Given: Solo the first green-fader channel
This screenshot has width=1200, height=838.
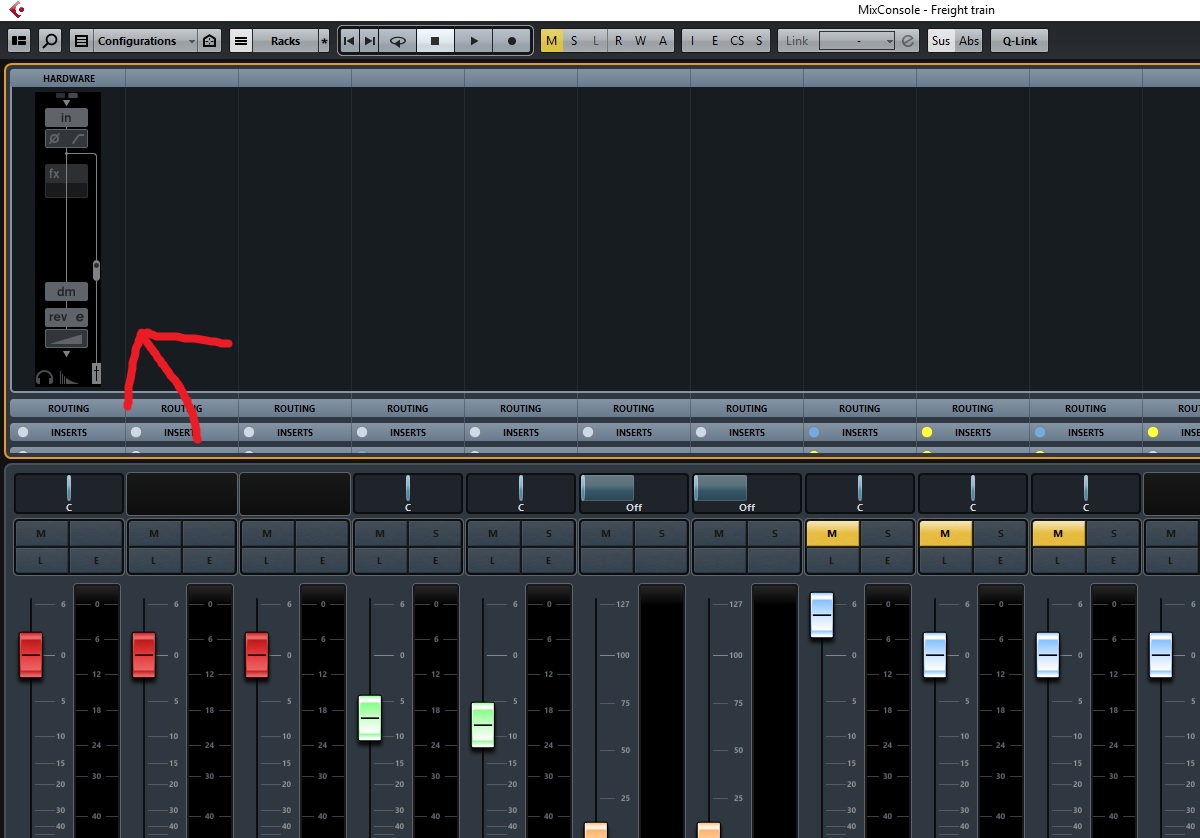Looking at the screenshot, I should 436,534.
